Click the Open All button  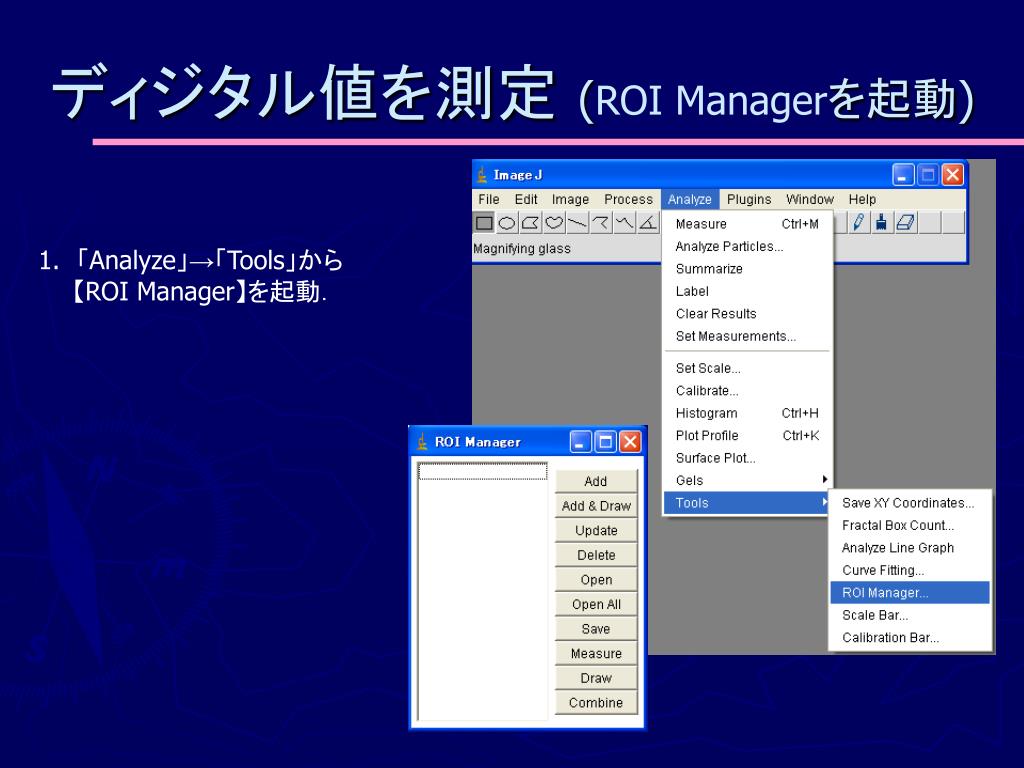coord(596,604)
